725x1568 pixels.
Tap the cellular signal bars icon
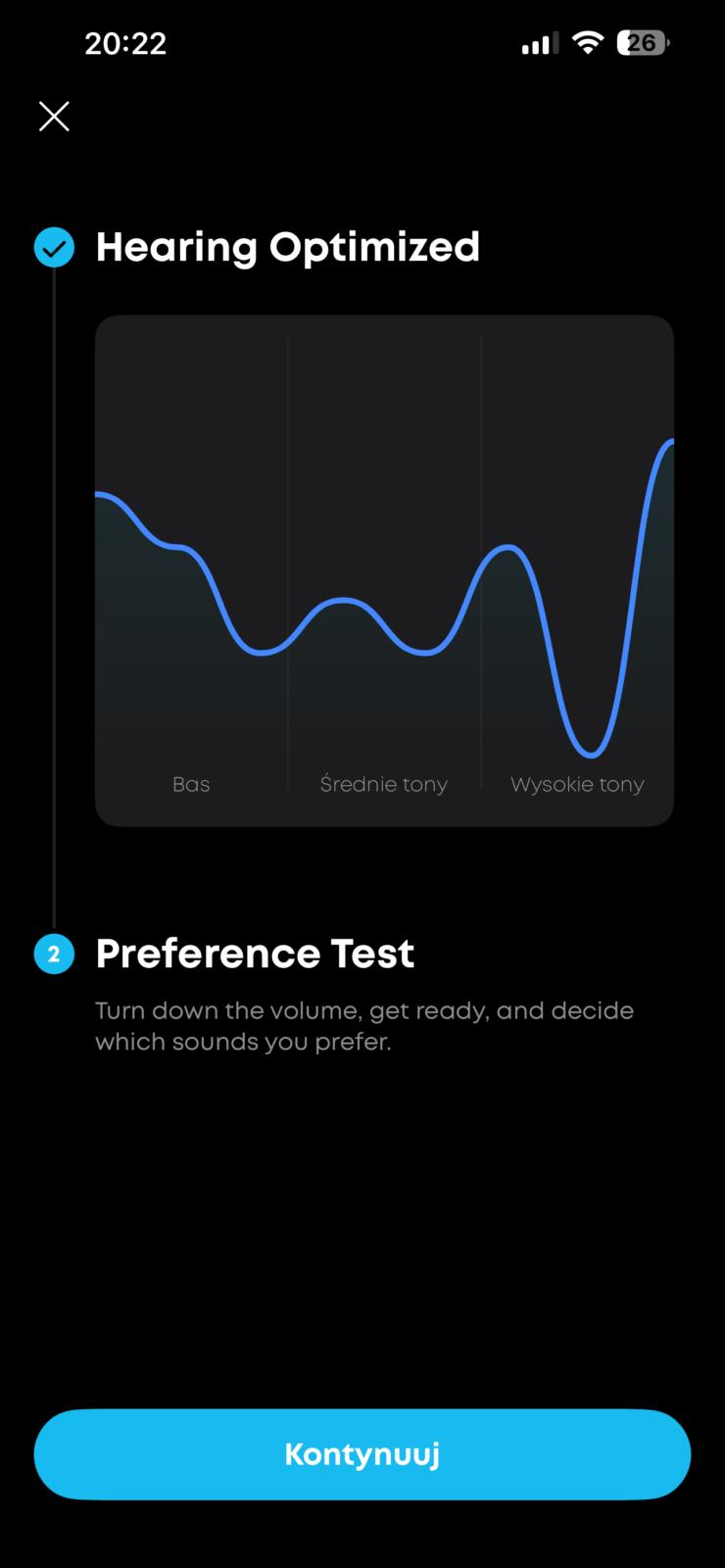pyautogui.click(x=539, y=43)
